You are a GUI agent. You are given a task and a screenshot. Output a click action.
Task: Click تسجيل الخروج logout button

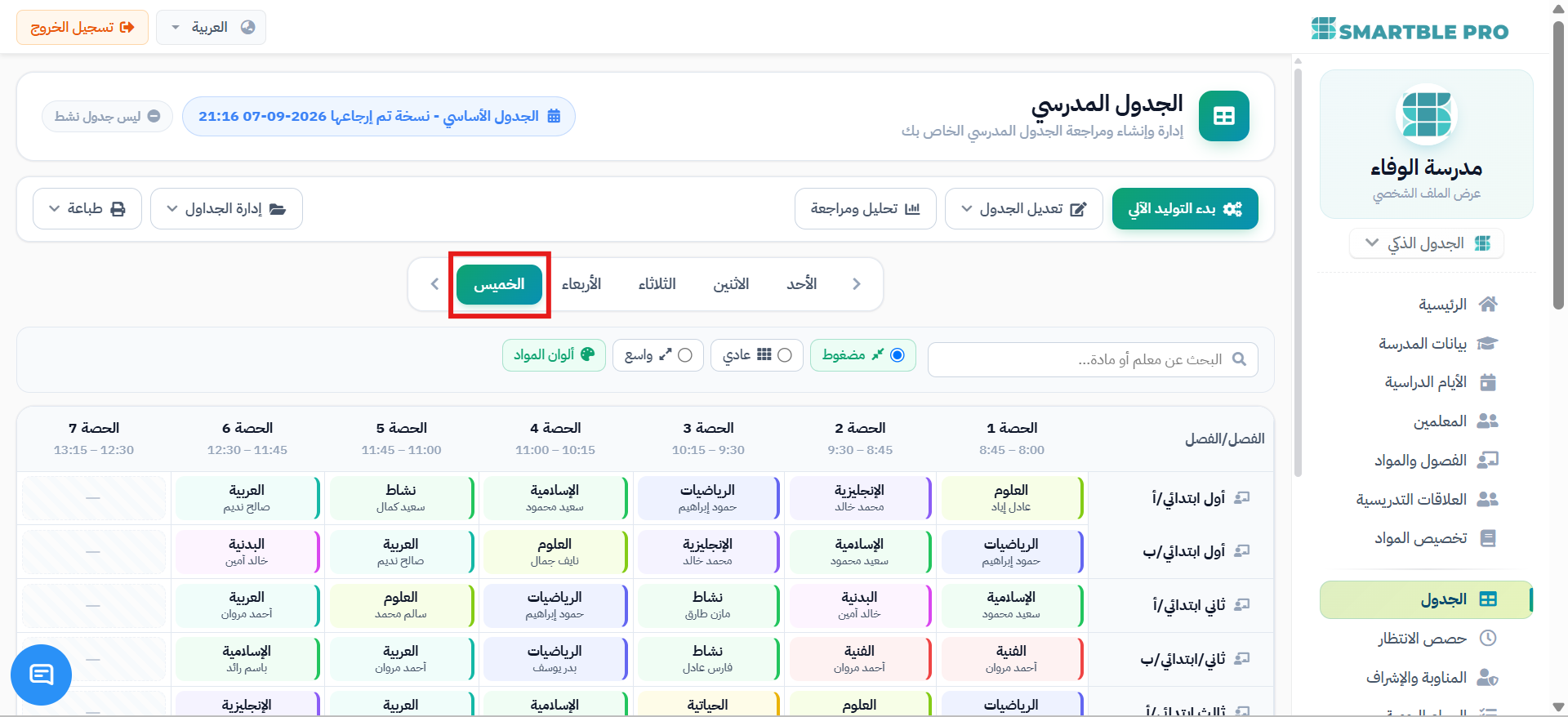[82, 28]
